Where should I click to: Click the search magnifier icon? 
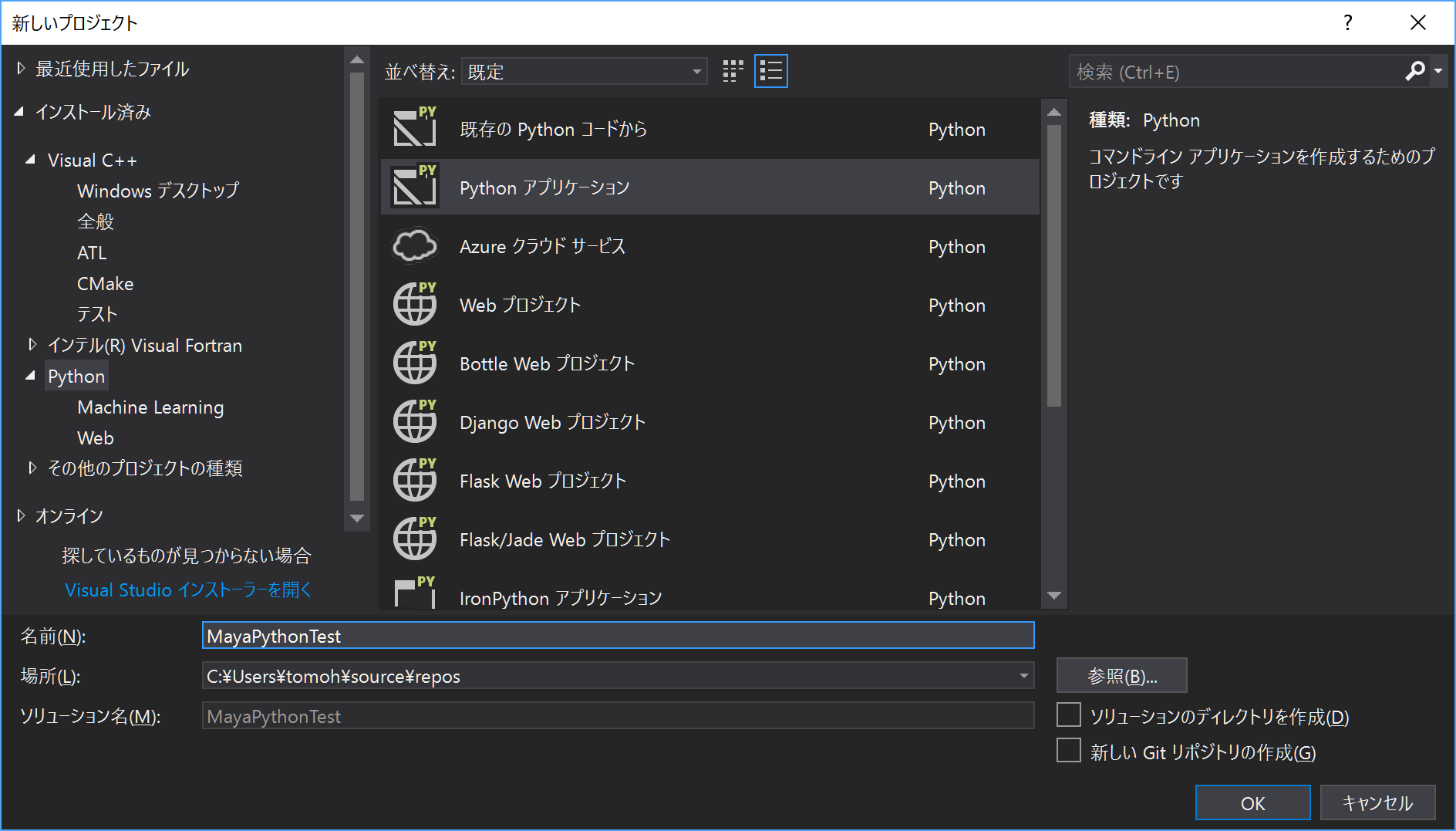(1415, 72)
